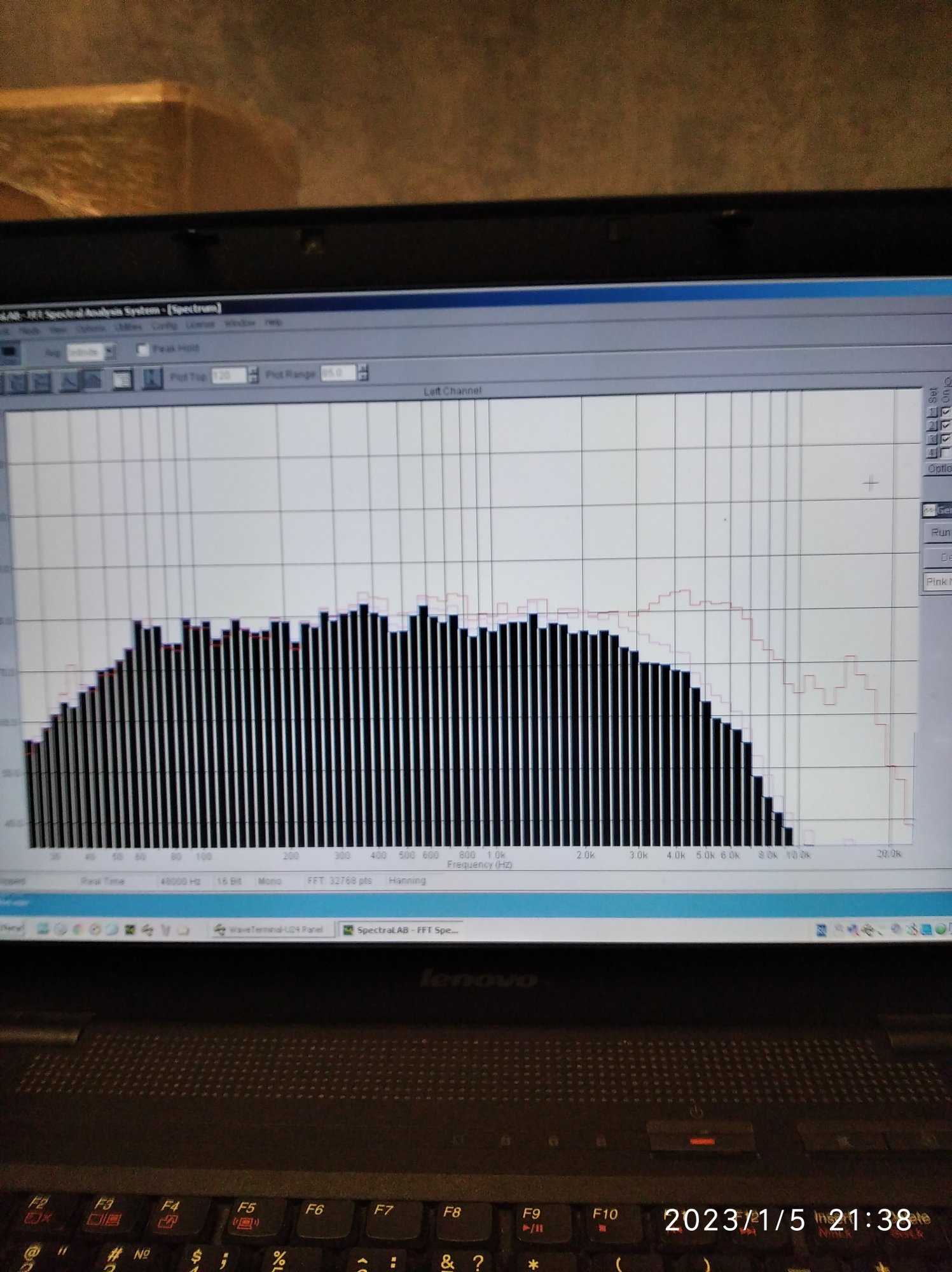
Task: Click the toolbar icon left of Plot Top
Action: tap(151, 378)
